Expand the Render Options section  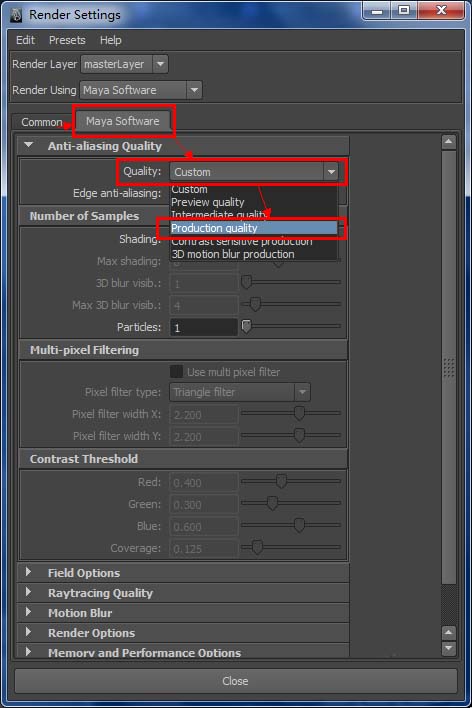click(x=28, y=632)
